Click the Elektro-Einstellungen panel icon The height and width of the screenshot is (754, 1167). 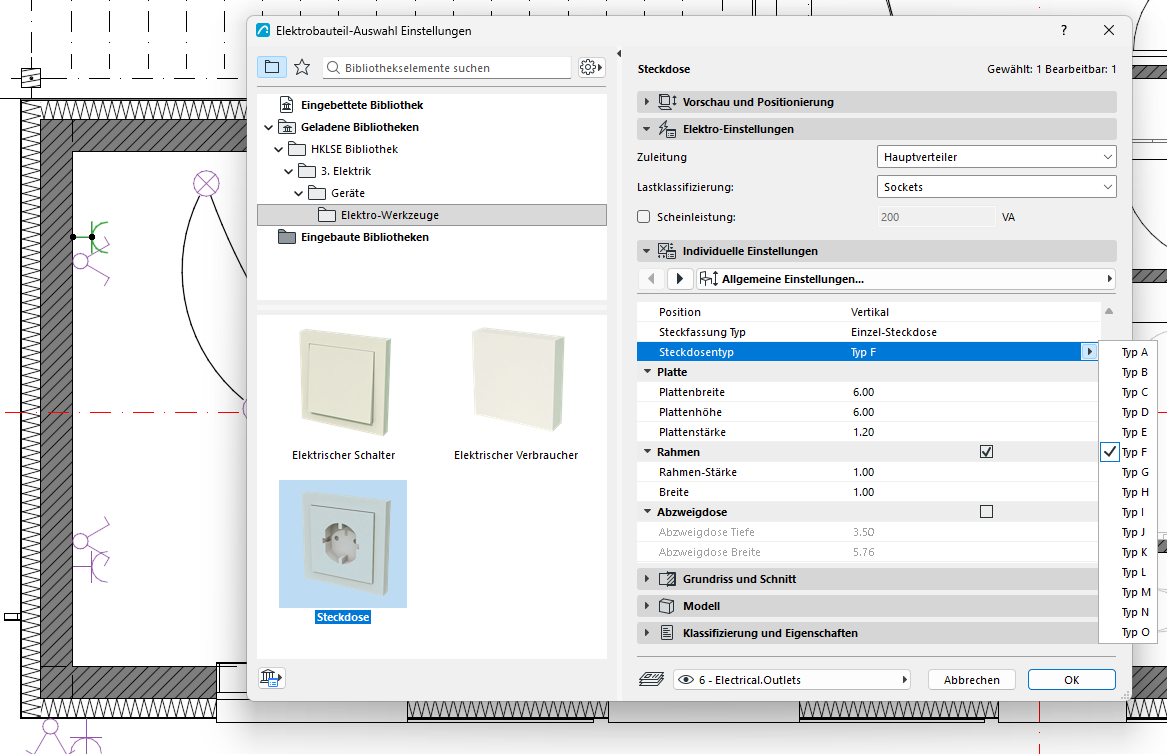pos(667,129)
